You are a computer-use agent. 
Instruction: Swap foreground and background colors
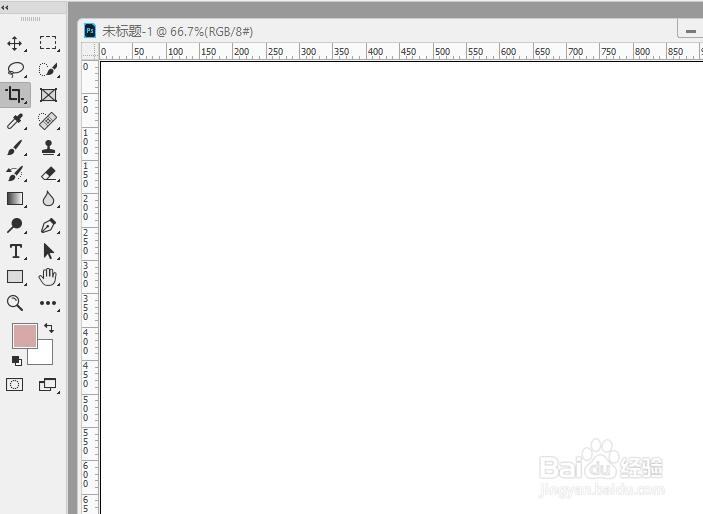(49, 328)
